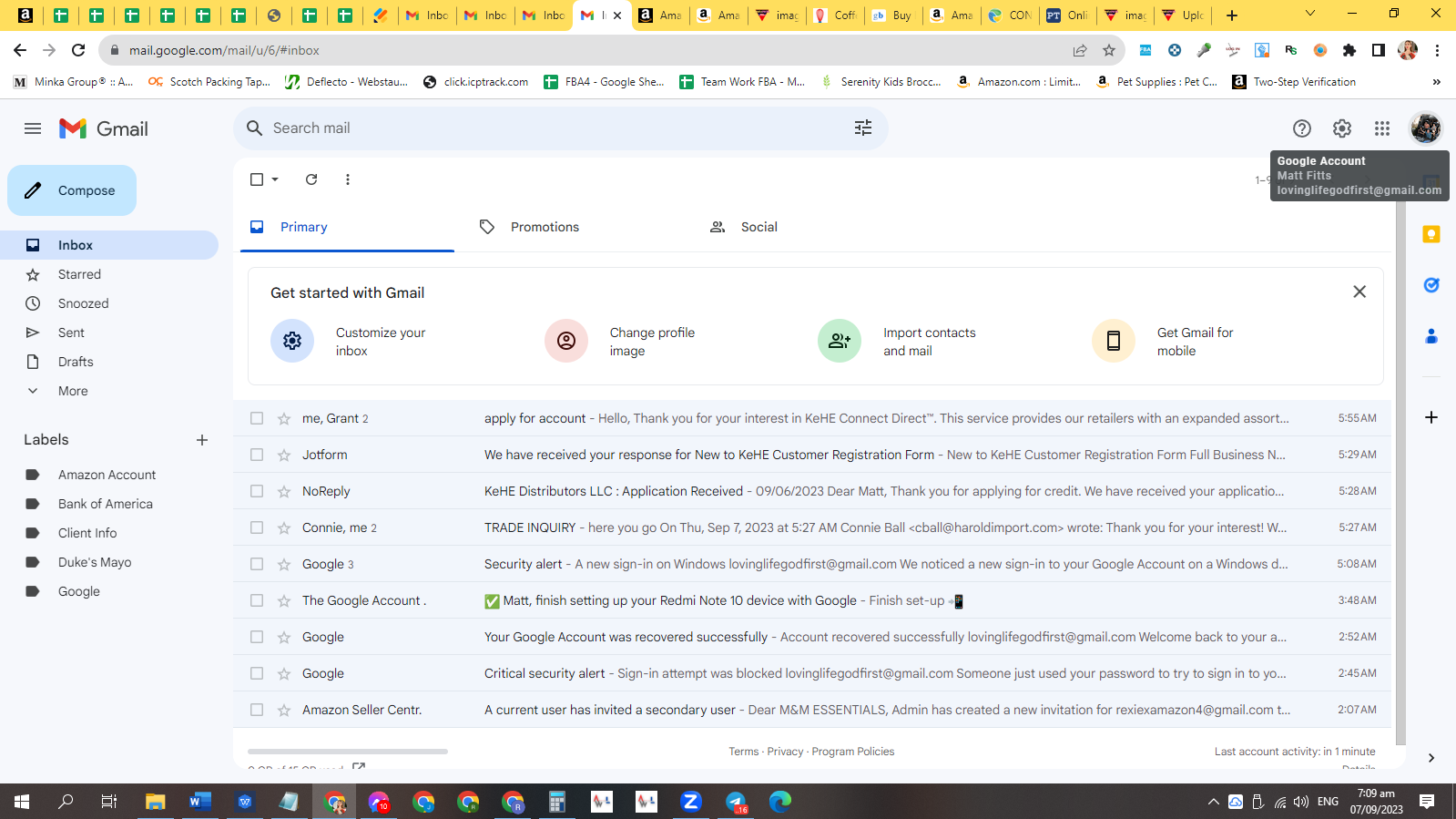
Task: Star the Jotform email
Action: [x=284, y=455]
